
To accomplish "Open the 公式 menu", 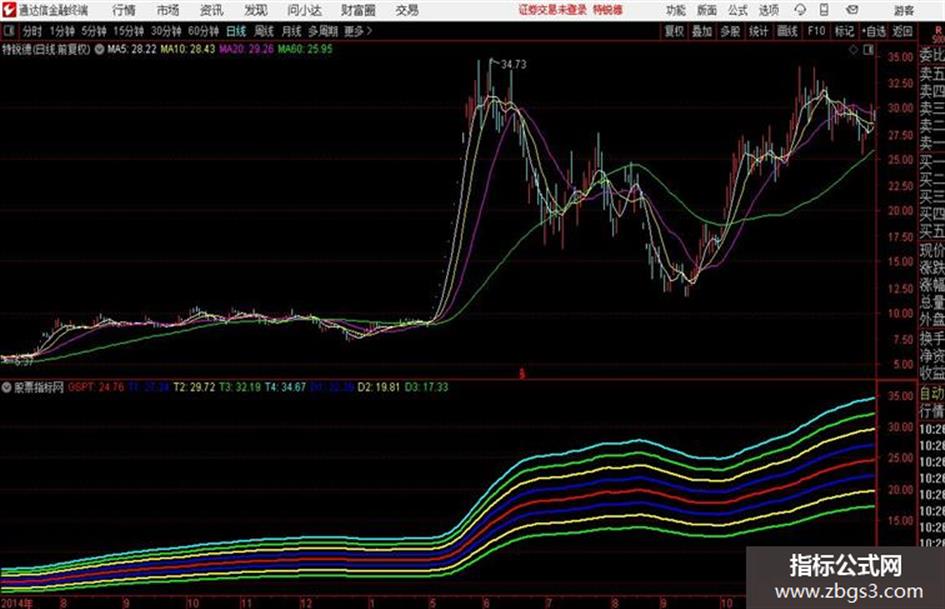I will pyautogui.click(x=738, y=10).
